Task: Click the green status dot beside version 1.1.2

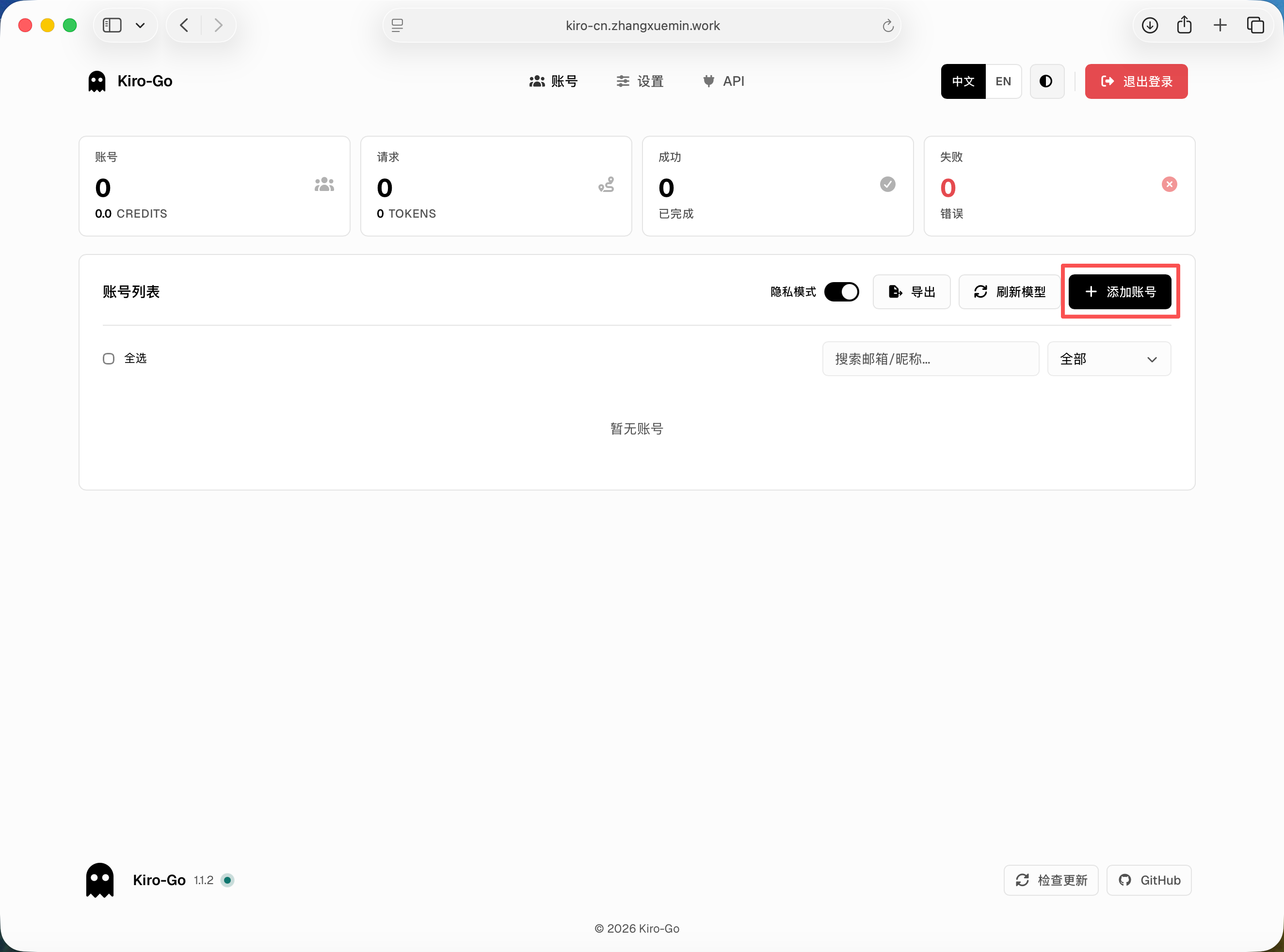Action: 227,880
